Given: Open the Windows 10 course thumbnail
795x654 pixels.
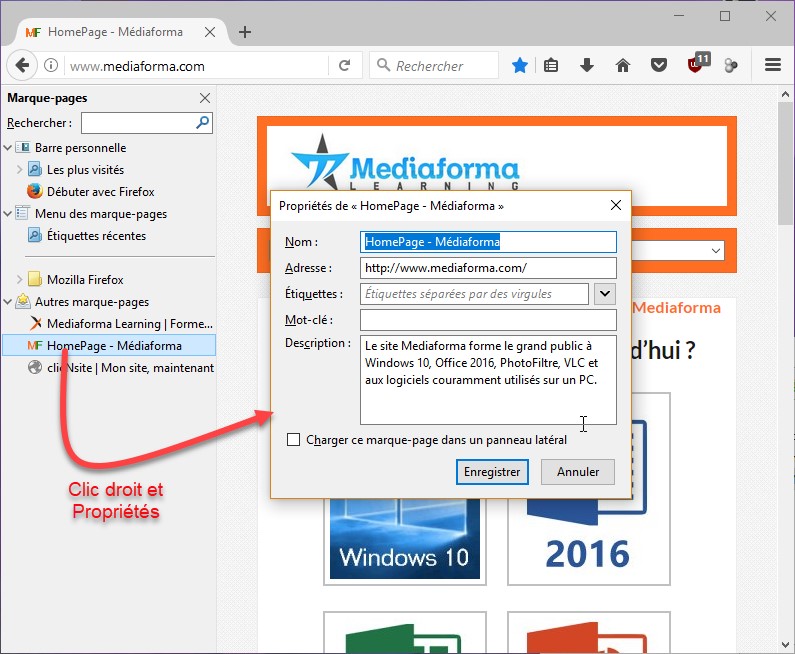Looking at the screenshot, I should tap(405, 540).
